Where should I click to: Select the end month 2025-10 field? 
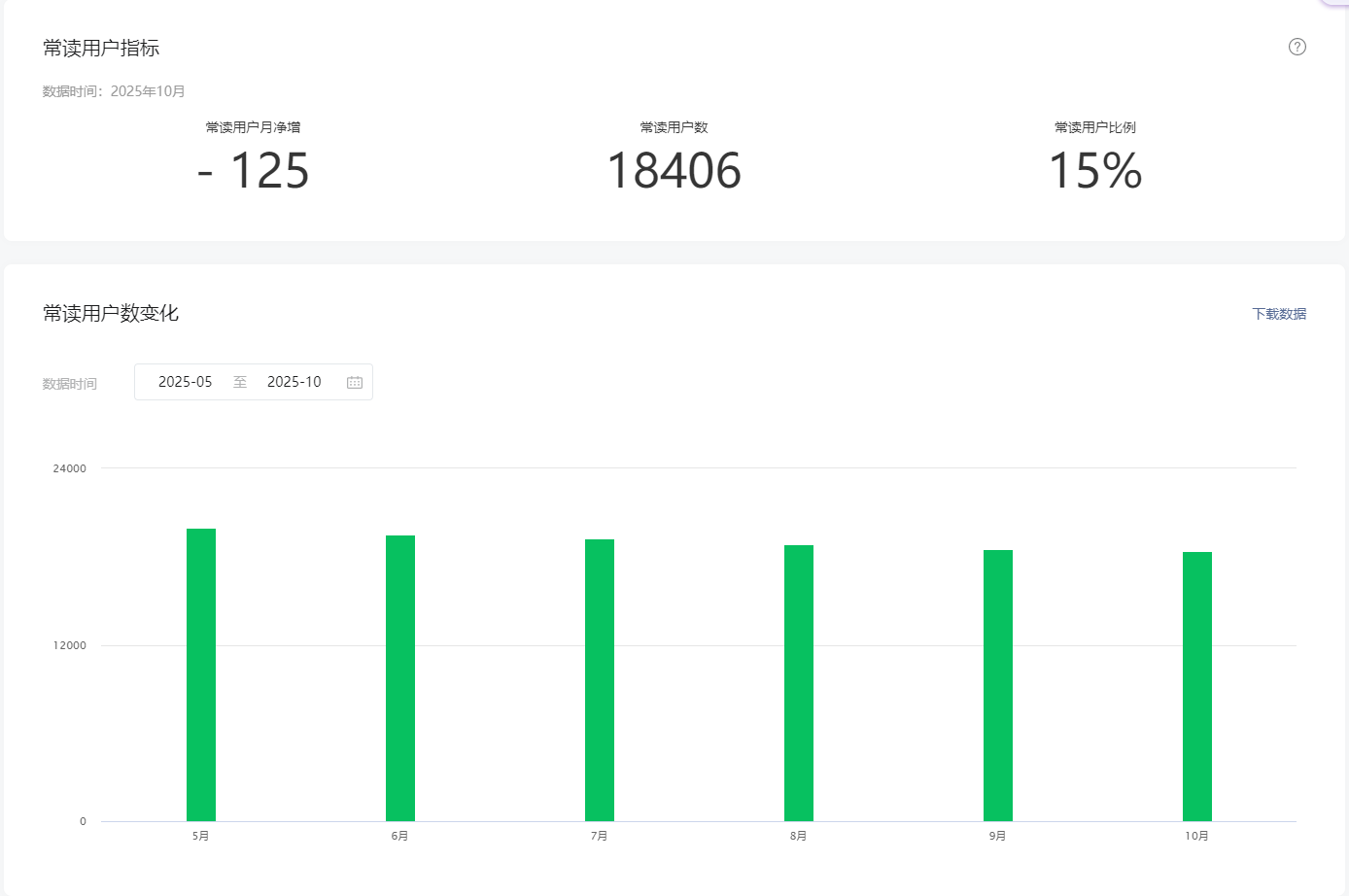point(294,382)
